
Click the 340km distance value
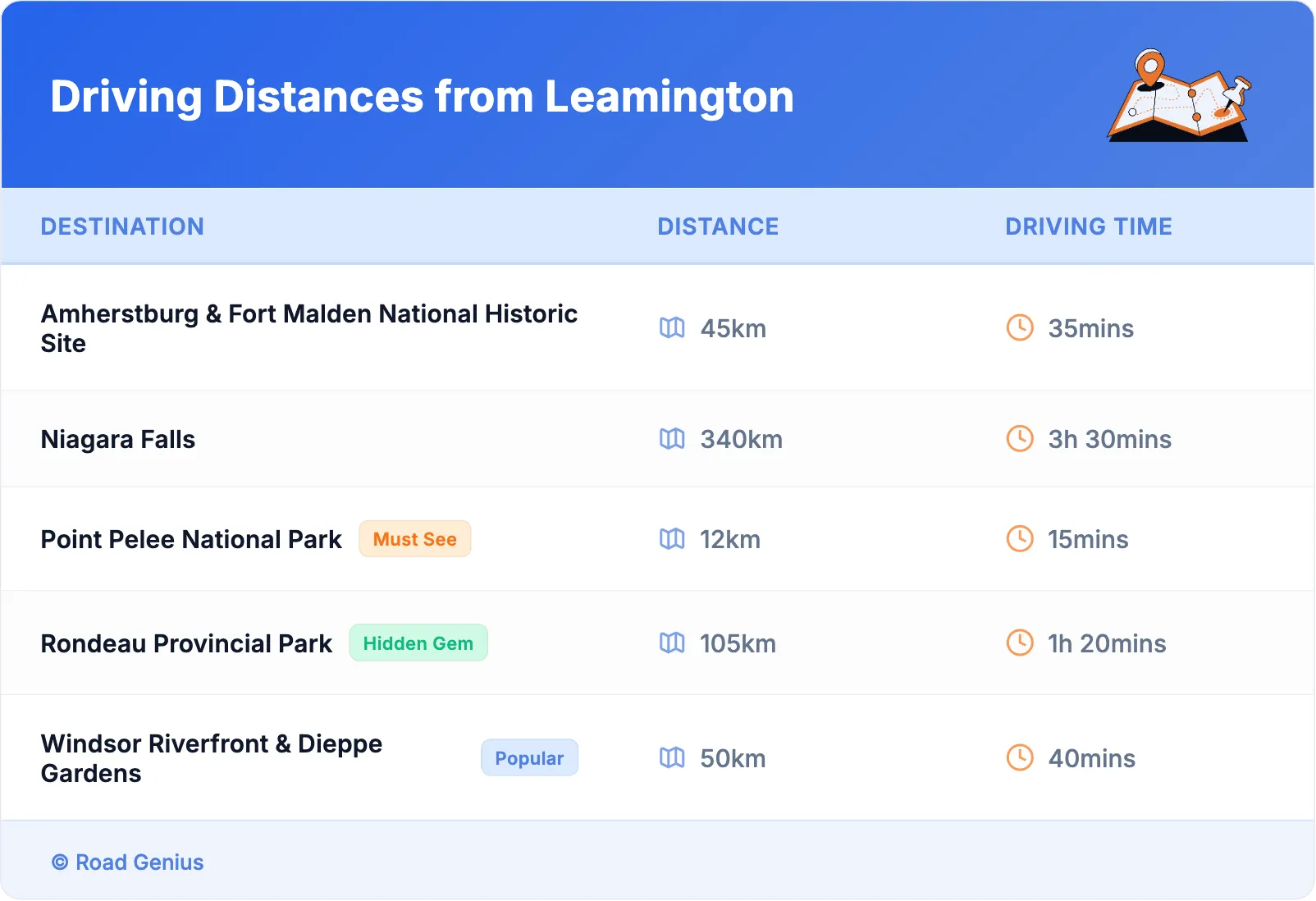point(741,439)
